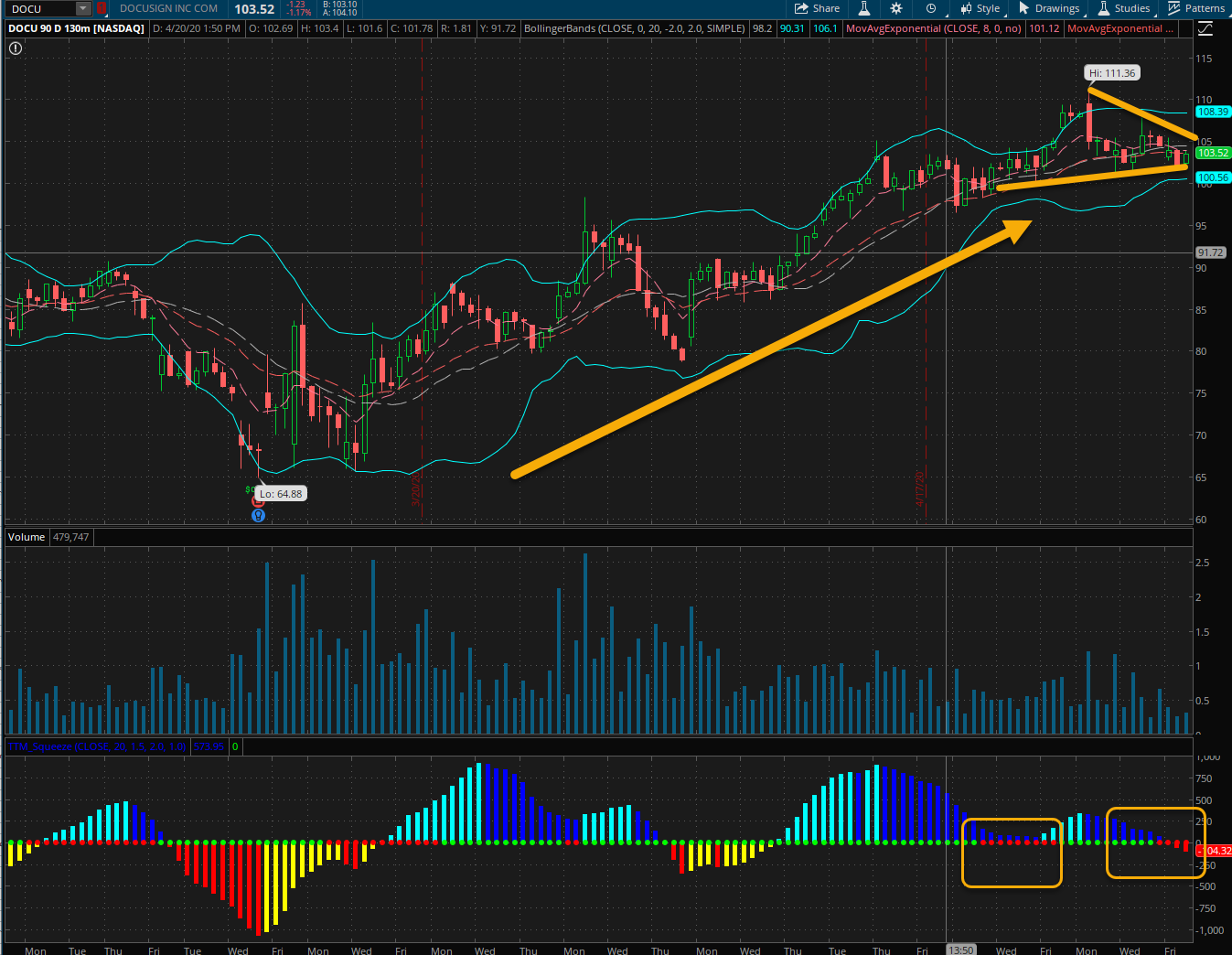Click the clock time frame icon

click(x=930, y=8)
